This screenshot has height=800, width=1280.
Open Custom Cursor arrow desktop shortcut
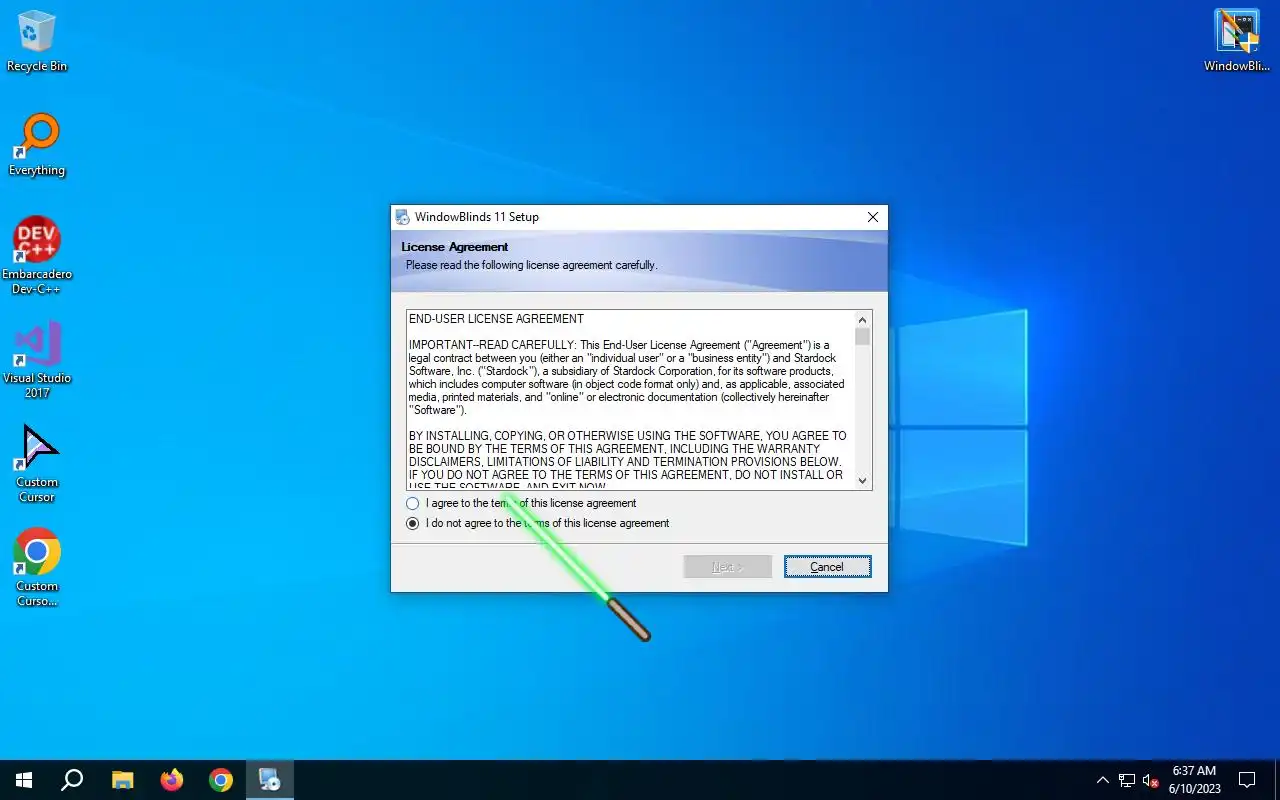(x=37, y=464)
